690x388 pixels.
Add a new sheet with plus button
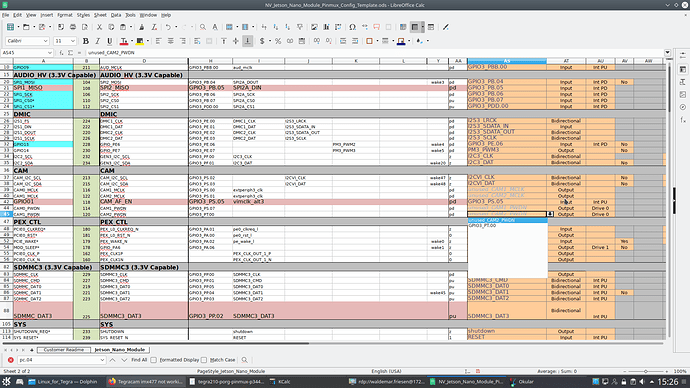pos(32,350)
